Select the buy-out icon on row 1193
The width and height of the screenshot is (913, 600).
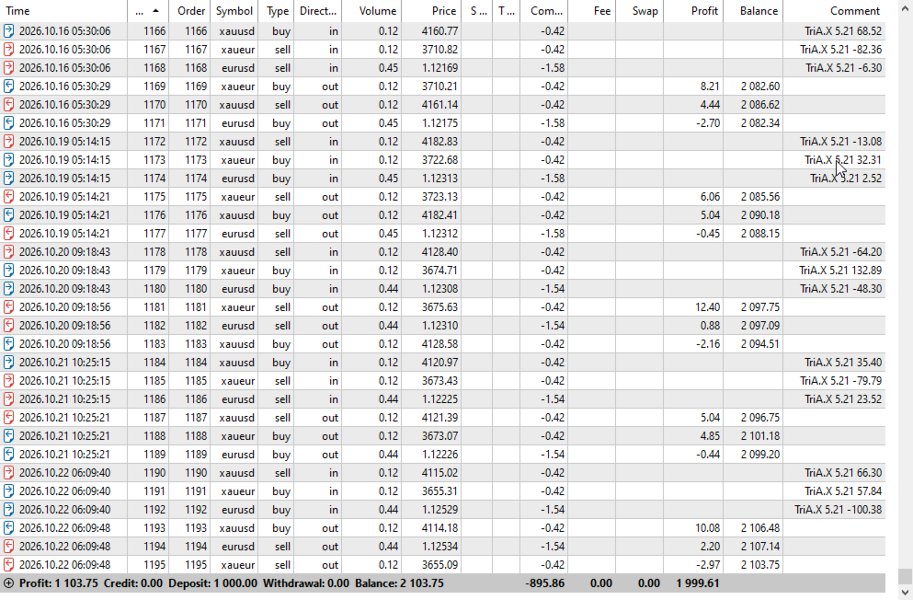coord(8,528)
